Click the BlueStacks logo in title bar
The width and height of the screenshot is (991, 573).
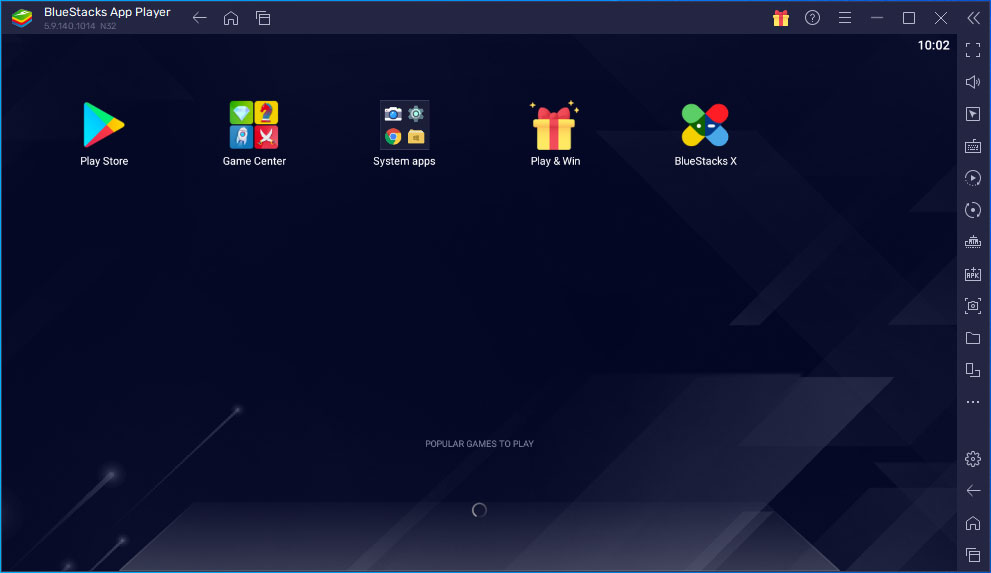(x=22, y=18)
